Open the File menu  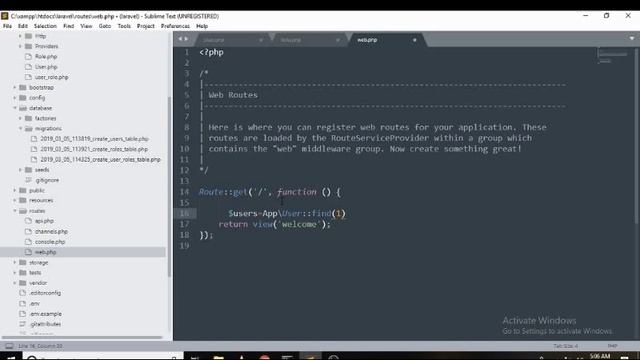click(7, 26)
